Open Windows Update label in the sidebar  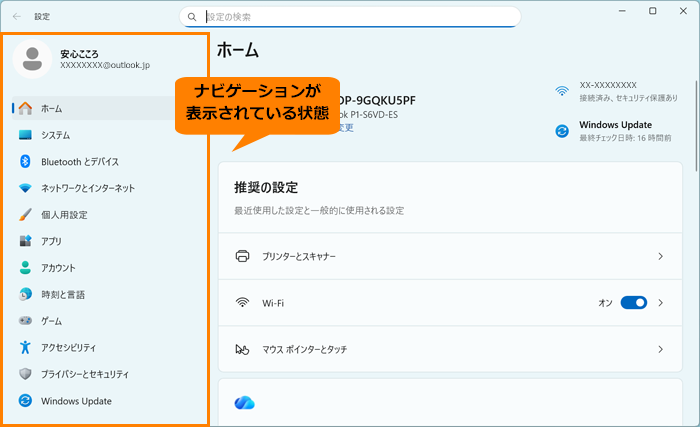(76, 401)
